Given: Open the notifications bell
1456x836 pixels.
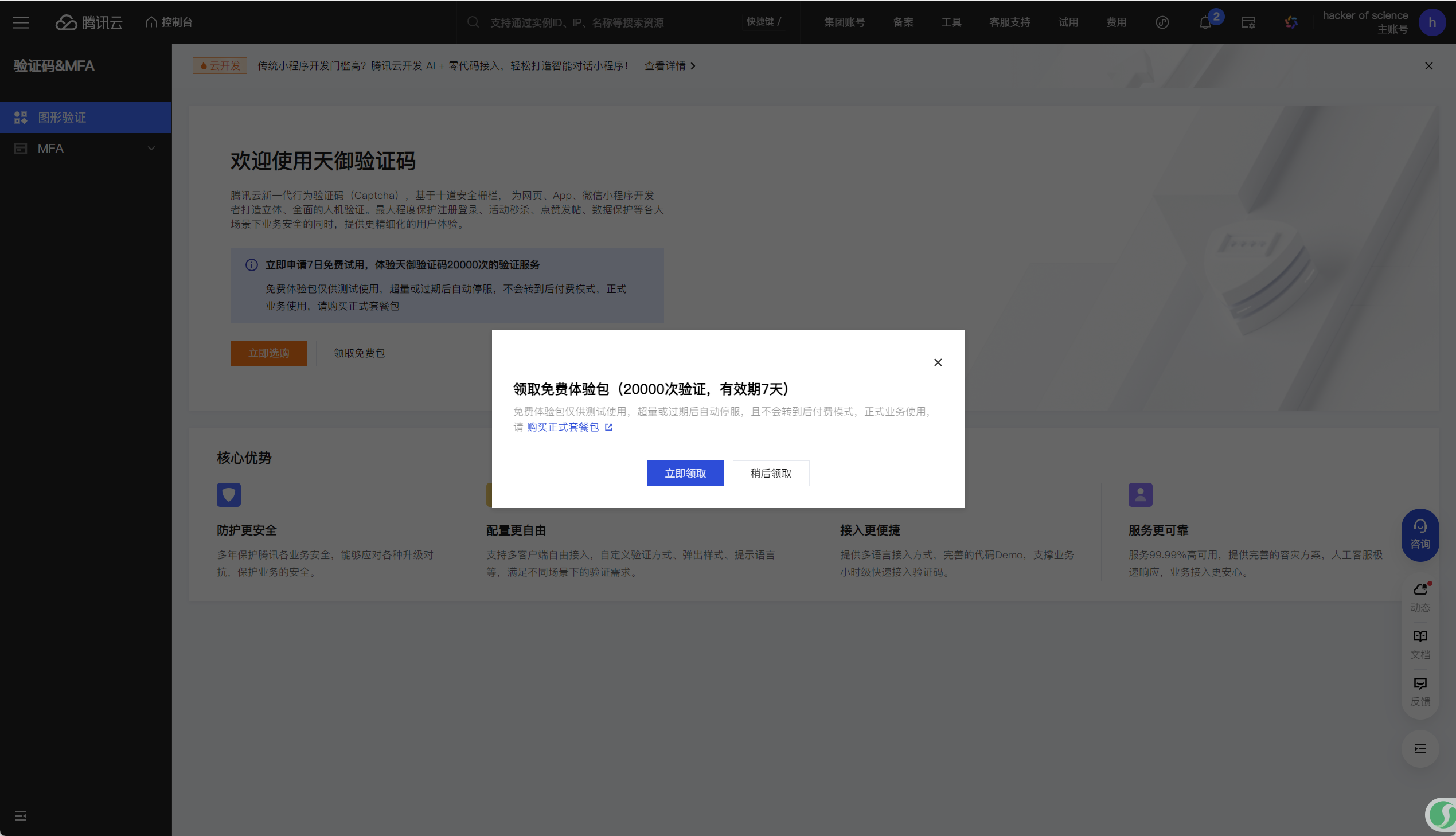Looking at the screenshot, I should [x=1205, y=23].
